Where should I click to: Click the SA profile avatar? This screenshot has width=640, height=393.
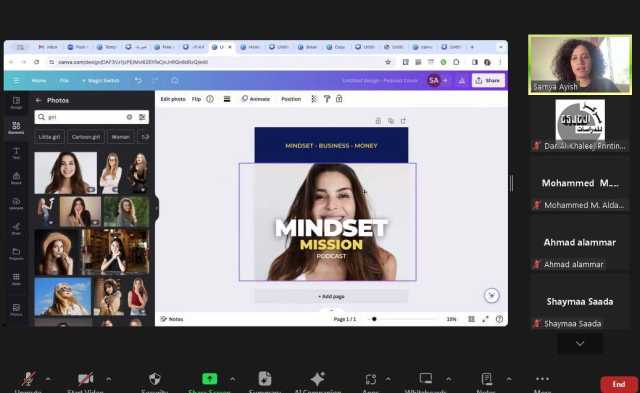point(433,80)
